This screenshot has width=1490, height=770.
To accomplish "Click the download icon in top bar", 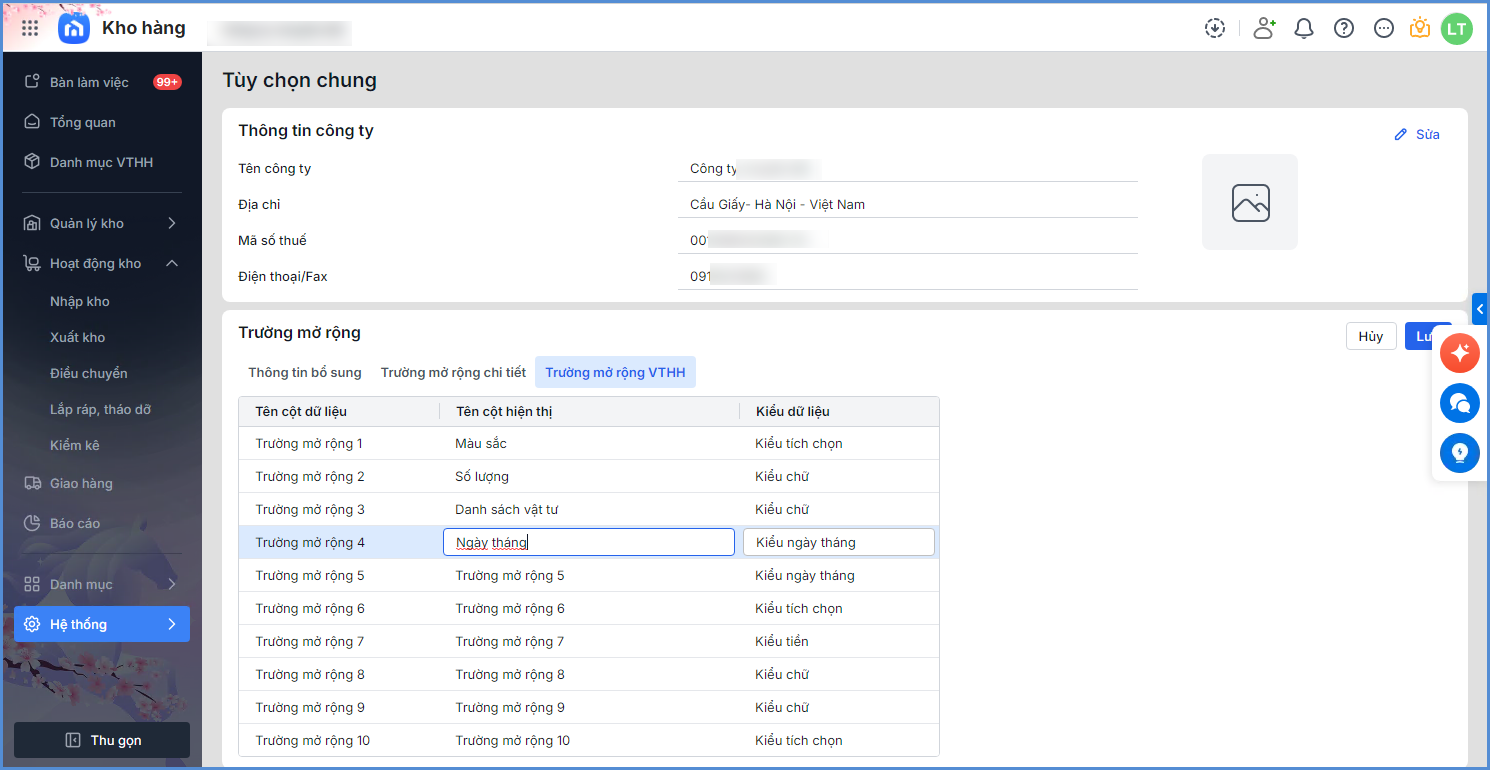I will tap(1215, 28).
